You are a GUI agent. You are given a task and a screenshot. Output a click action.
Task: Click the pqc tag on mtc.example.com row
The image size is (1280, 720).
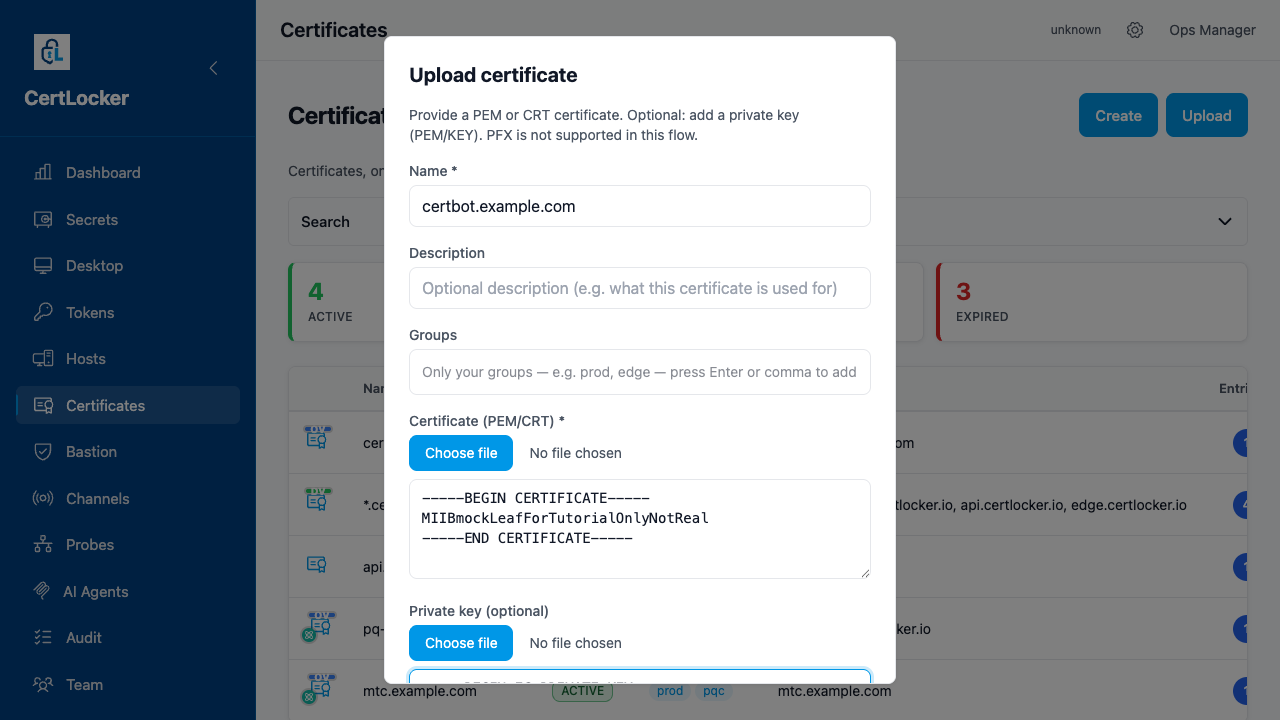point(714,690)
